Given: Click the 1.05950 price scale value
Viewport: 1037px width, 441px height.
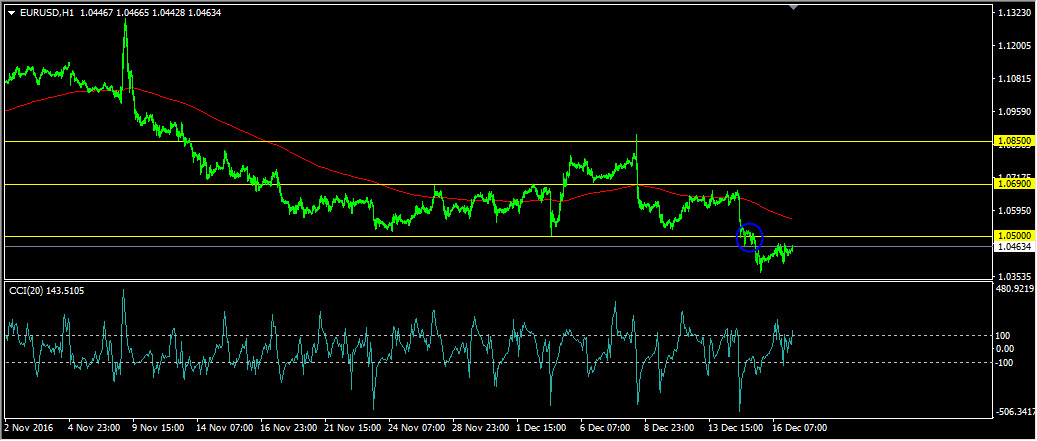Looking at the screenshot, I should pyautogui.click(x=1015, y=211).
